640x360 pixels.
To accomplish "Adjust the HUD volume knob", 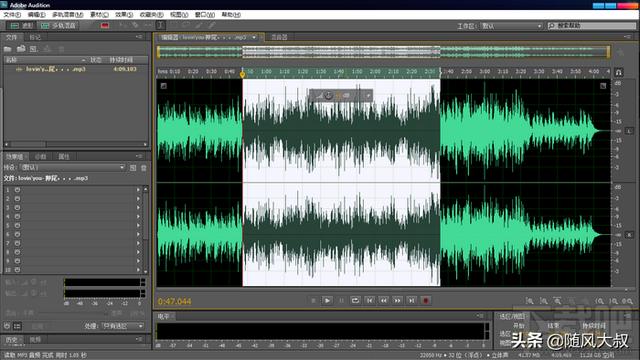I will point(329,96).
